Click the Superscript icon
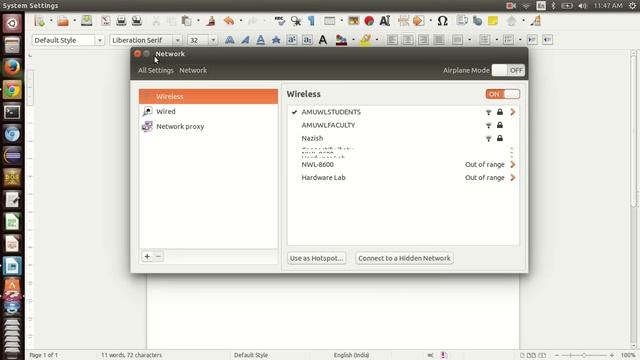 [x=292, y=40]
